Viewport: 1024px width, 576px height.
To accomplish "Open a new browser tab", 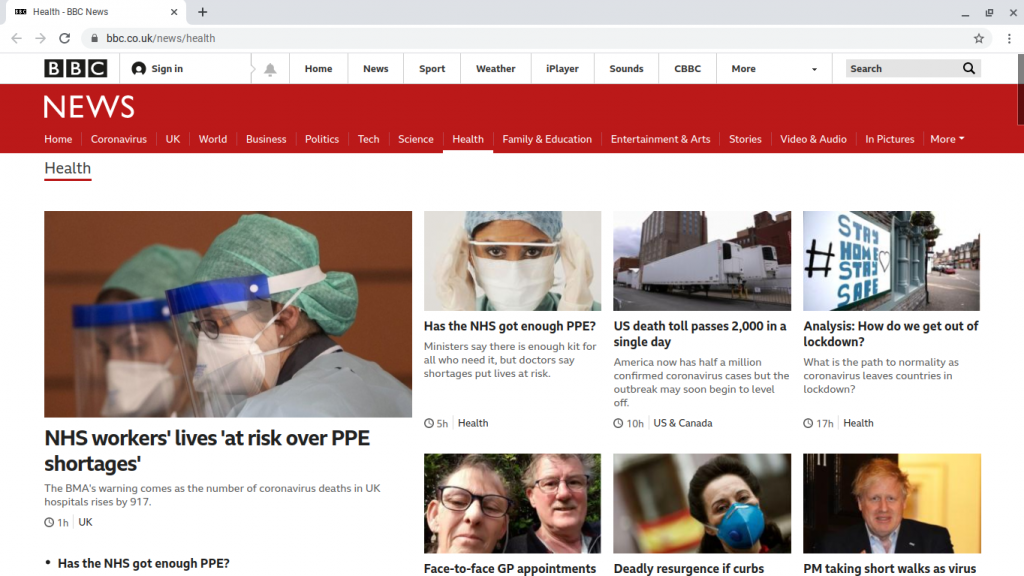I will pos(202,12).
